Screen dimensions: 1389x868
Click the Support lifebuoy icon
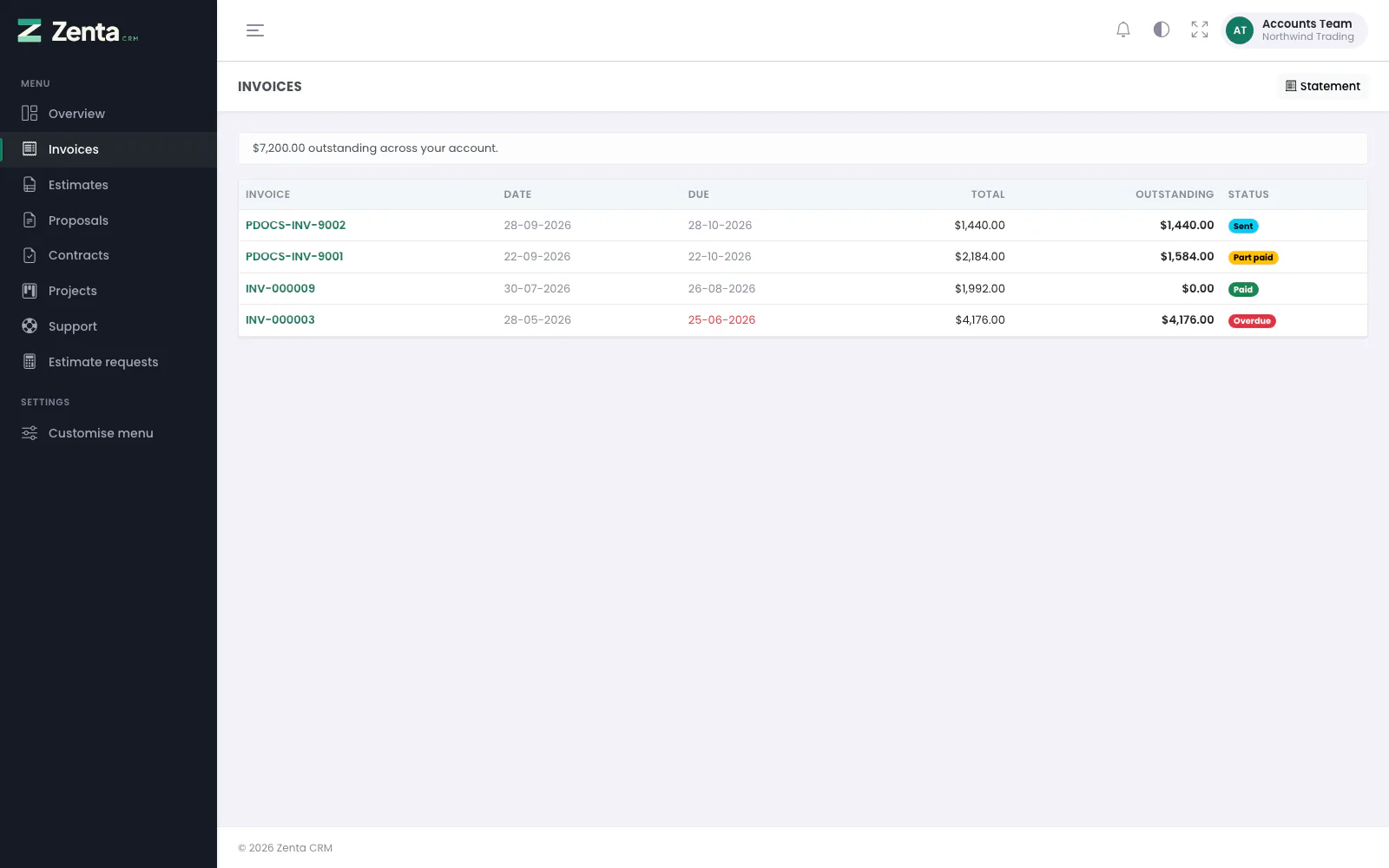30,326
